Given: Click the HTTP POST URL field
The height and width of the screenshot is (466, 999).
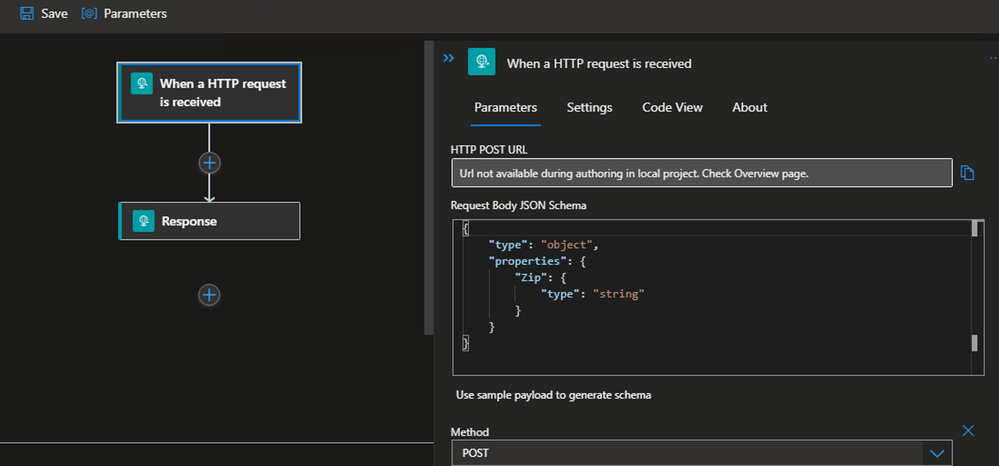Looking at the screenshot, I should click(x=701, y=173).
